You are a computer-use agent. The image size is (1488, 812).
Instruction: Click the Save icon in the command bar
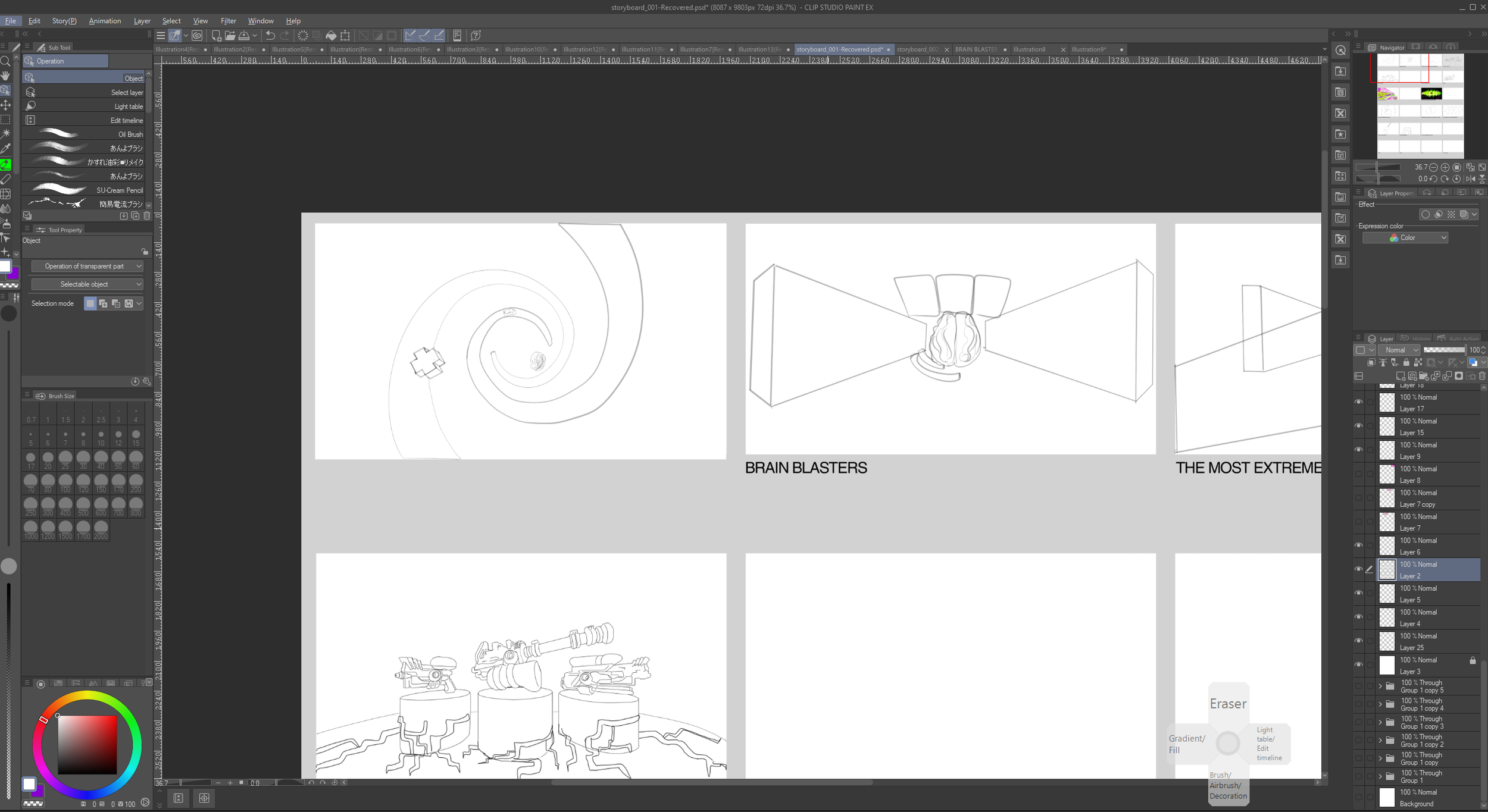pyautogui.click(x=244, y=36)
